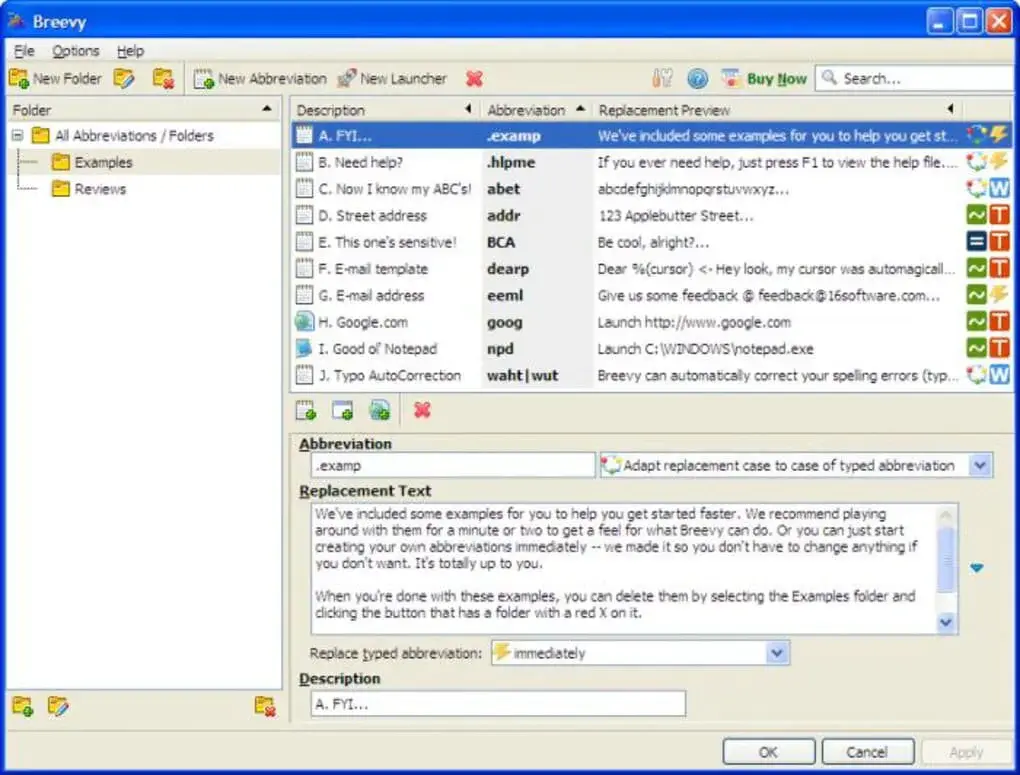Sort by the Folder column header
This screenshot has height=775, width=1020.
pyautogui.click(x=144, y=110)
